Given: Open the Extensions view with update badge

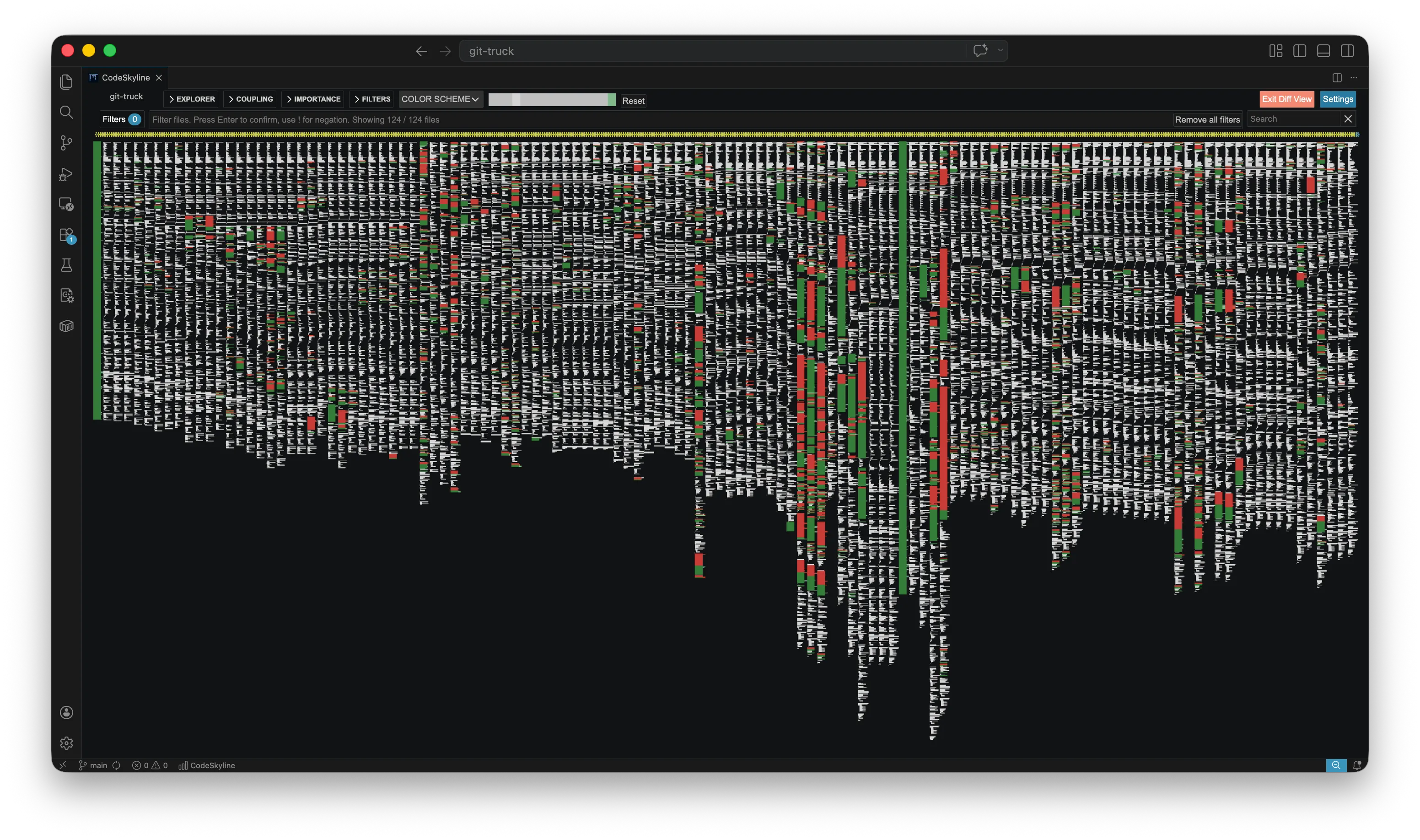Looking at the screenshot, I should pos(66,235).
